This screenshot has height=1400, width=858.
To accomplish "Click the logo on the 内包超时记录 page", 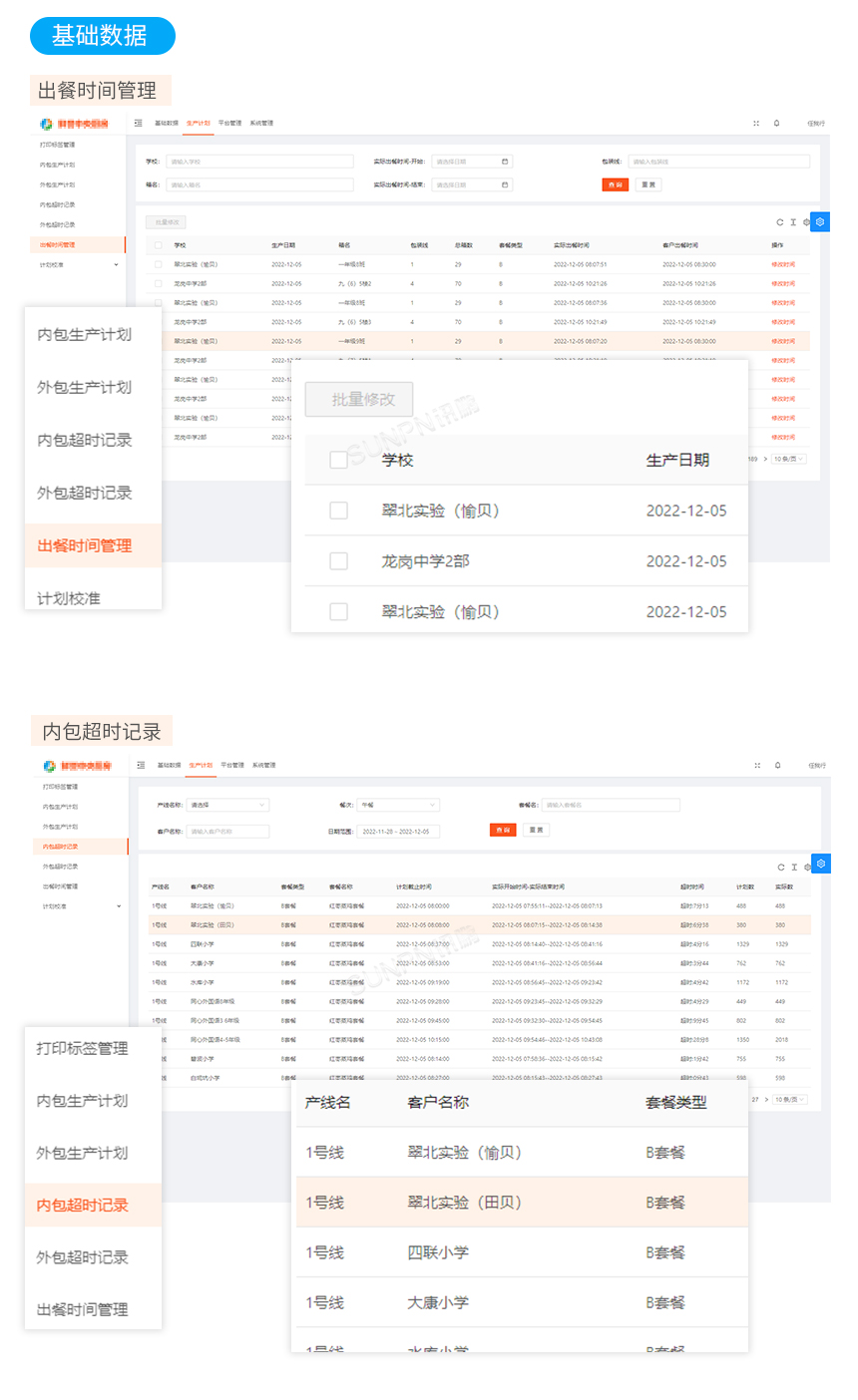I will pos(78,766).
